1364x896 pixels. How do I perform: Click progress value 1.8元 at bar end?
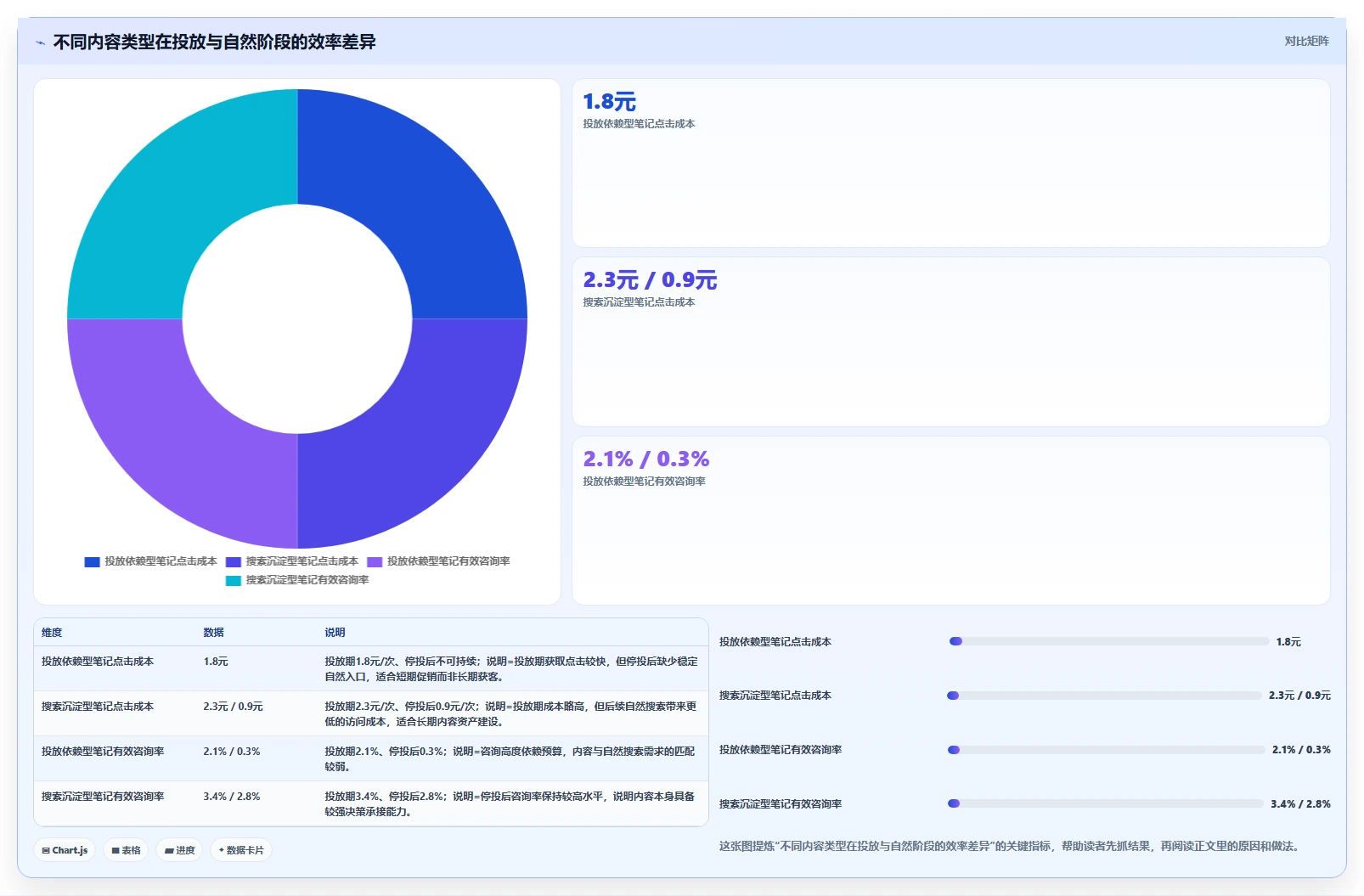[1288, 642]
